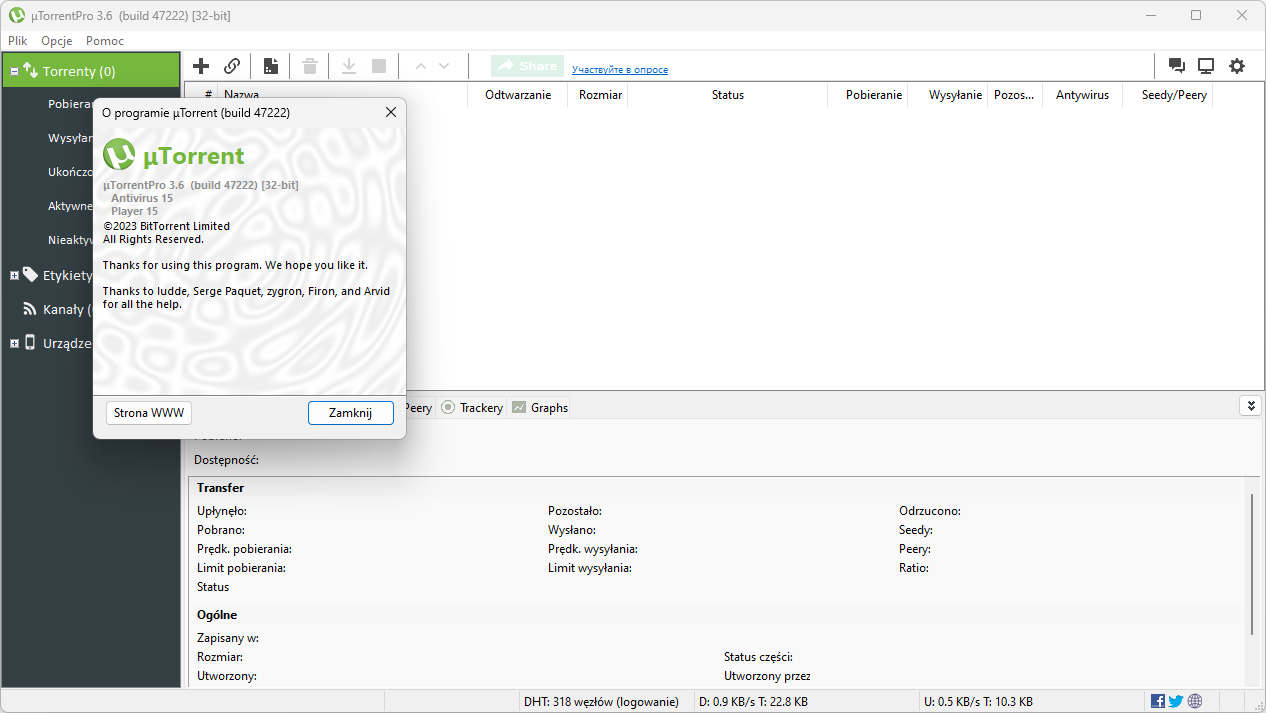Click ©2023 BitTorrent Limited text

pyautogui.click(x=166, y=226)
